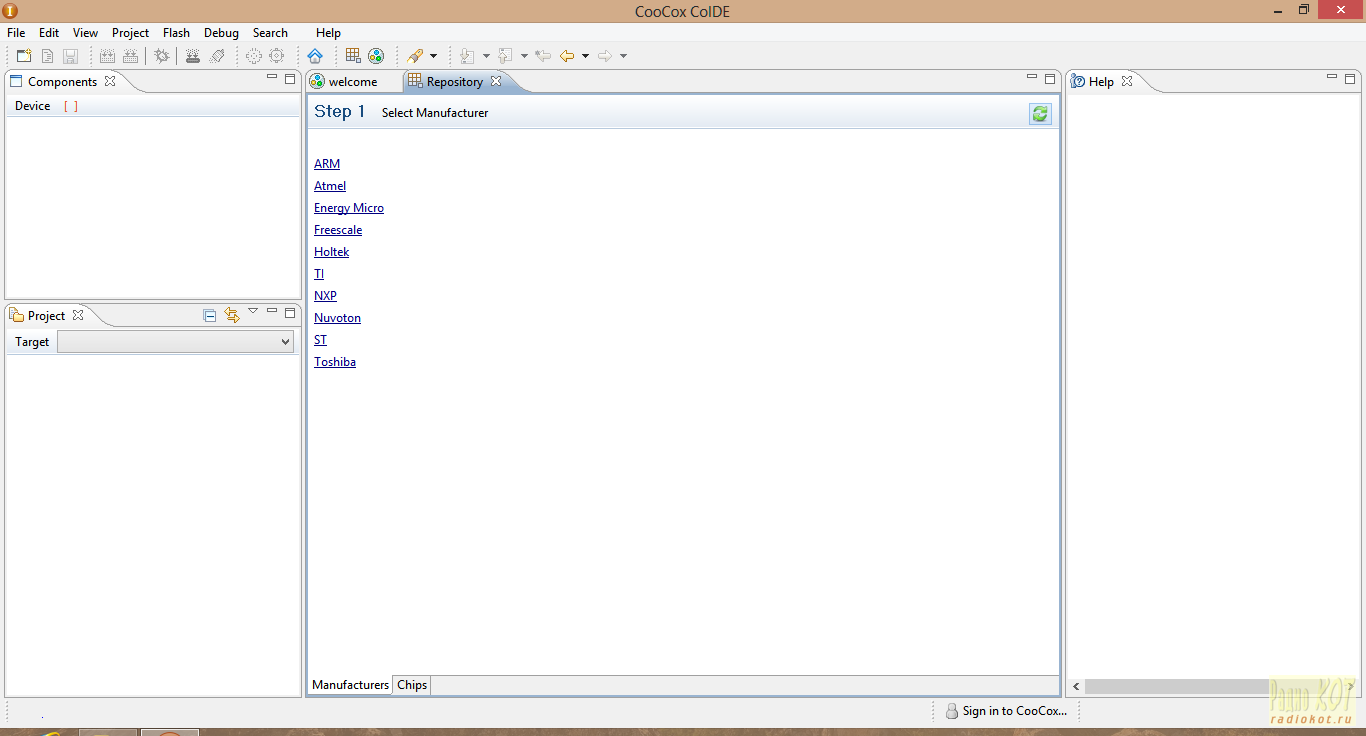Viewport: 1366px width, 736px height.
Task: Click the yellow back arrow in toolbar
Action: 567,56
